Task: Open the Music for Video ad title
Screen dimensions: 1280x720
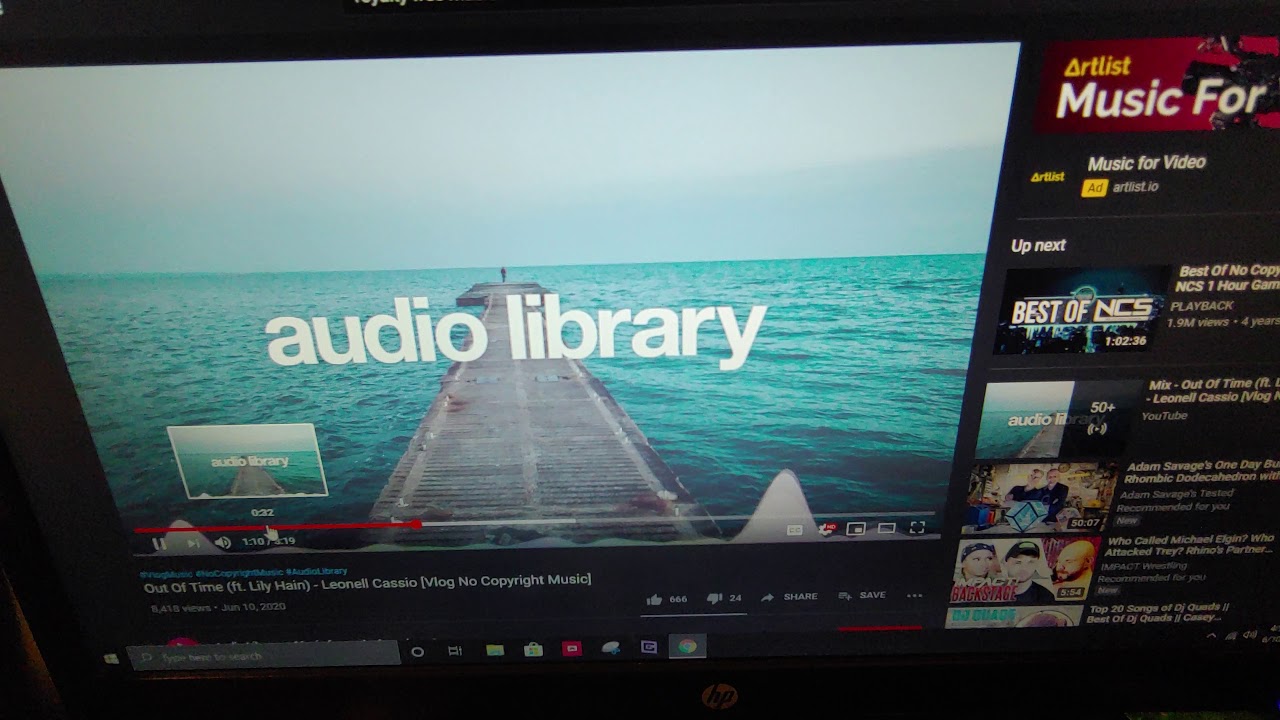Action: [1146, 163]
